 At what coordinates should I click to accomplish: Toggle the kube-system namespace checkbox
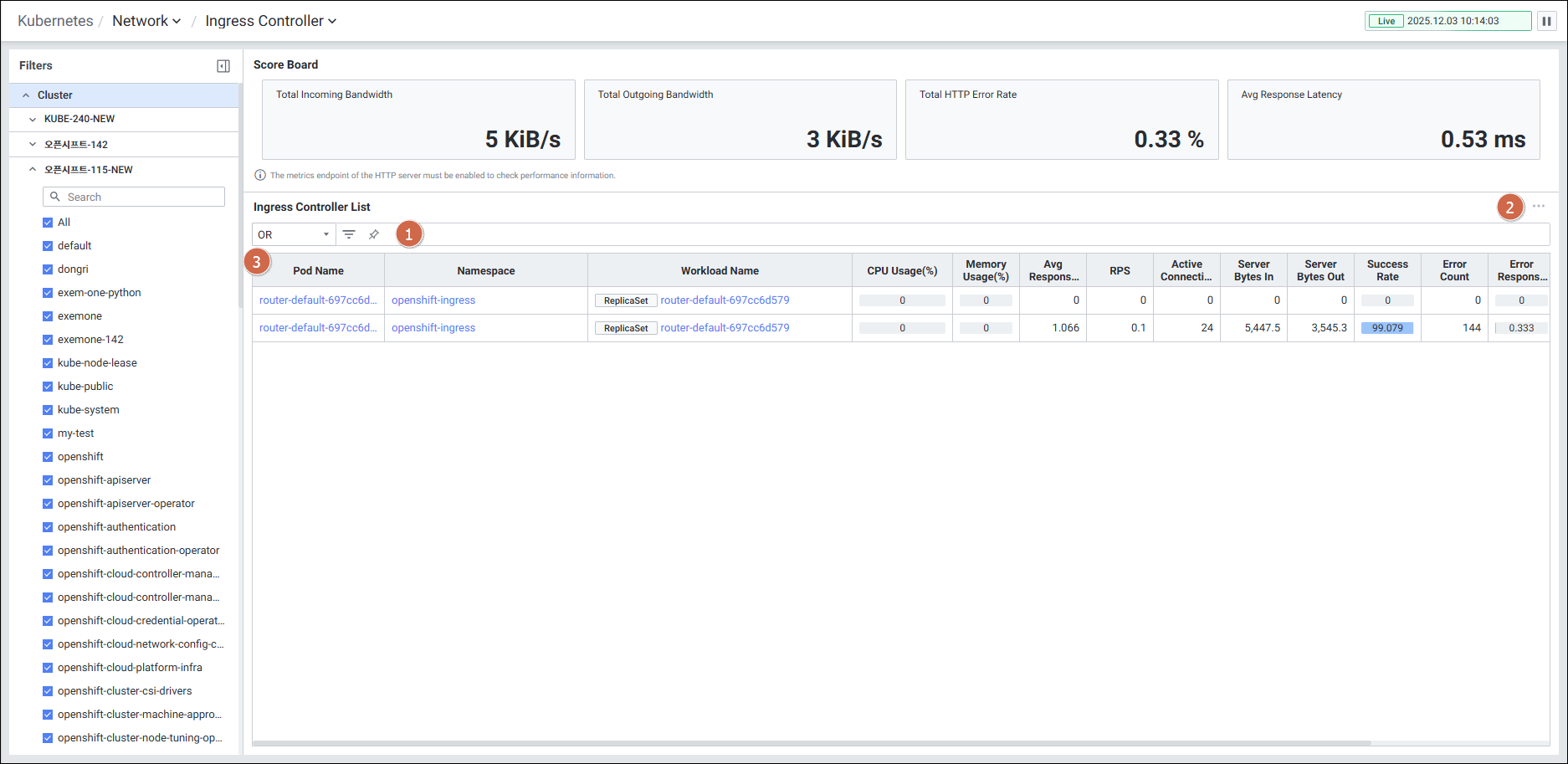click(48, 410)
